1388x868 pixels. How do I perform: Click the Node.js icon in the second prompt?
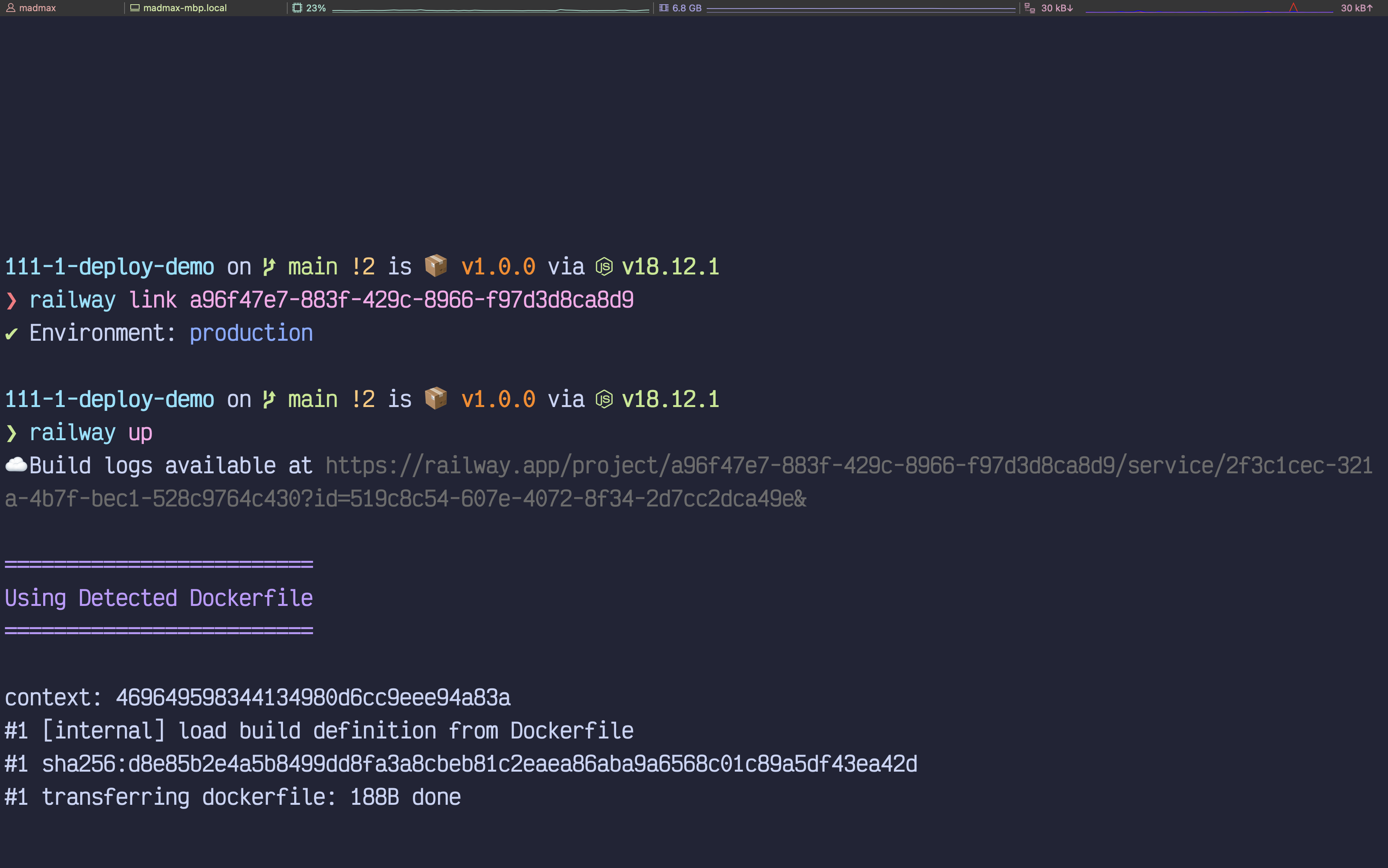603,399
